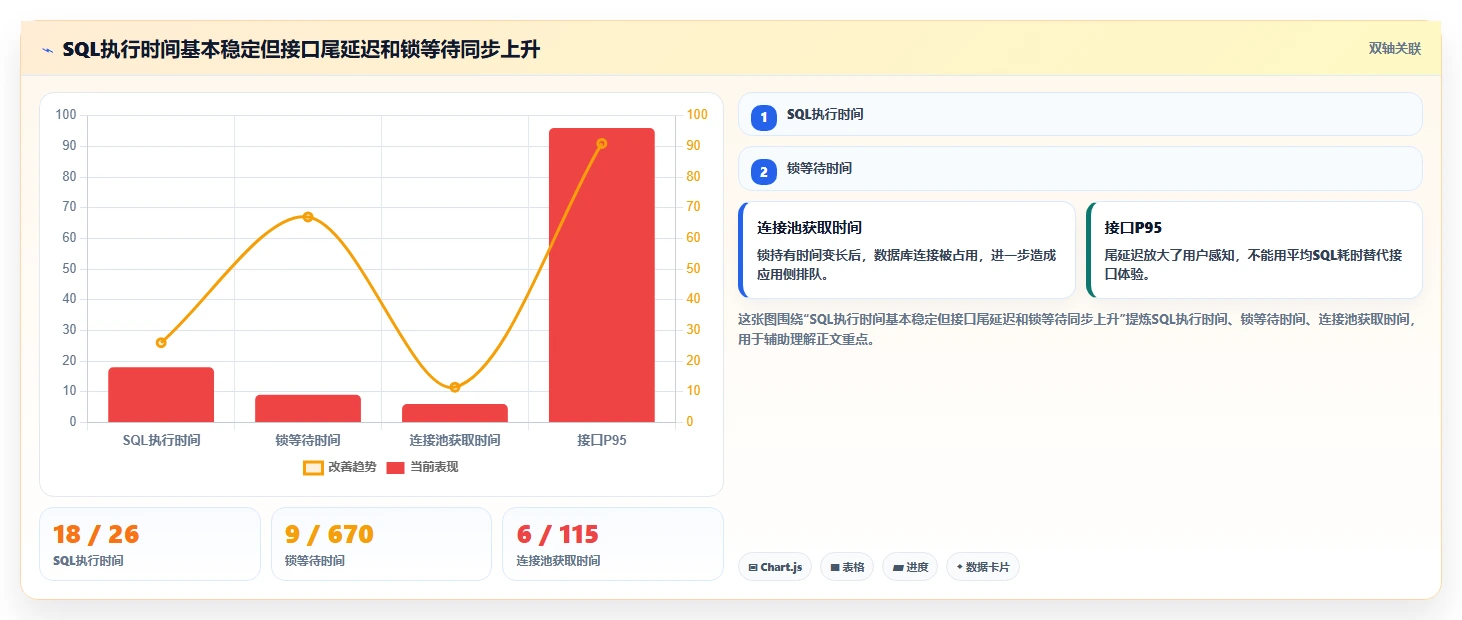Click the blue number 1 badge
Screen dimensions: 1462x620
pyautogui.click(x=764, y=118)
